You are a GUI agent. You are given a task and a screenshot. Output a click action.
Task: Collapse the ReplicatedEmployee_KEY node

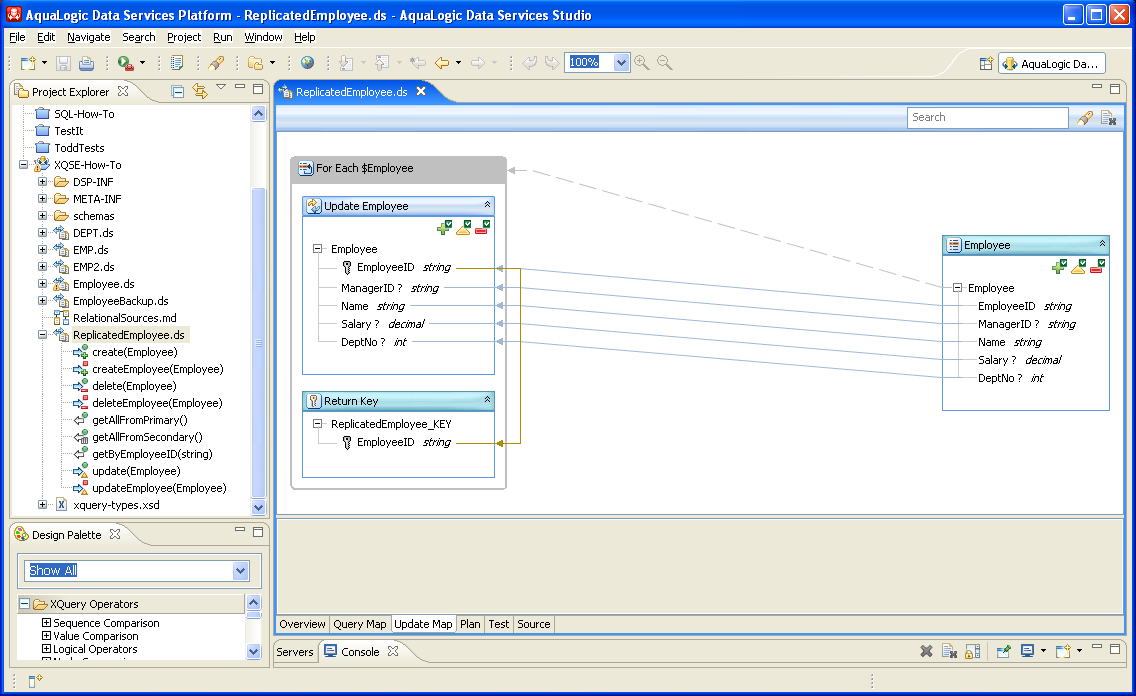(317, 424)
